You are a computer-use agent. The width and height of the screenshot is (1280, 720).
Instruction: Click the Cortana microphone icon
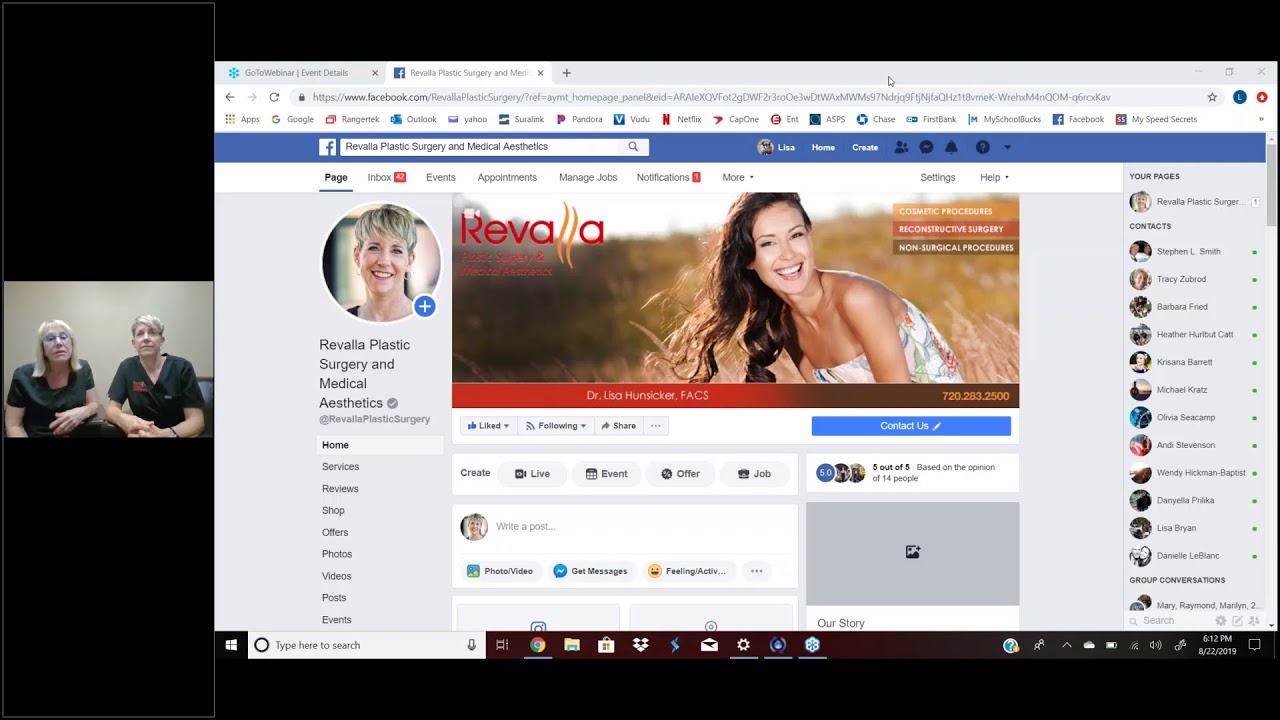(x=471, y=645)
